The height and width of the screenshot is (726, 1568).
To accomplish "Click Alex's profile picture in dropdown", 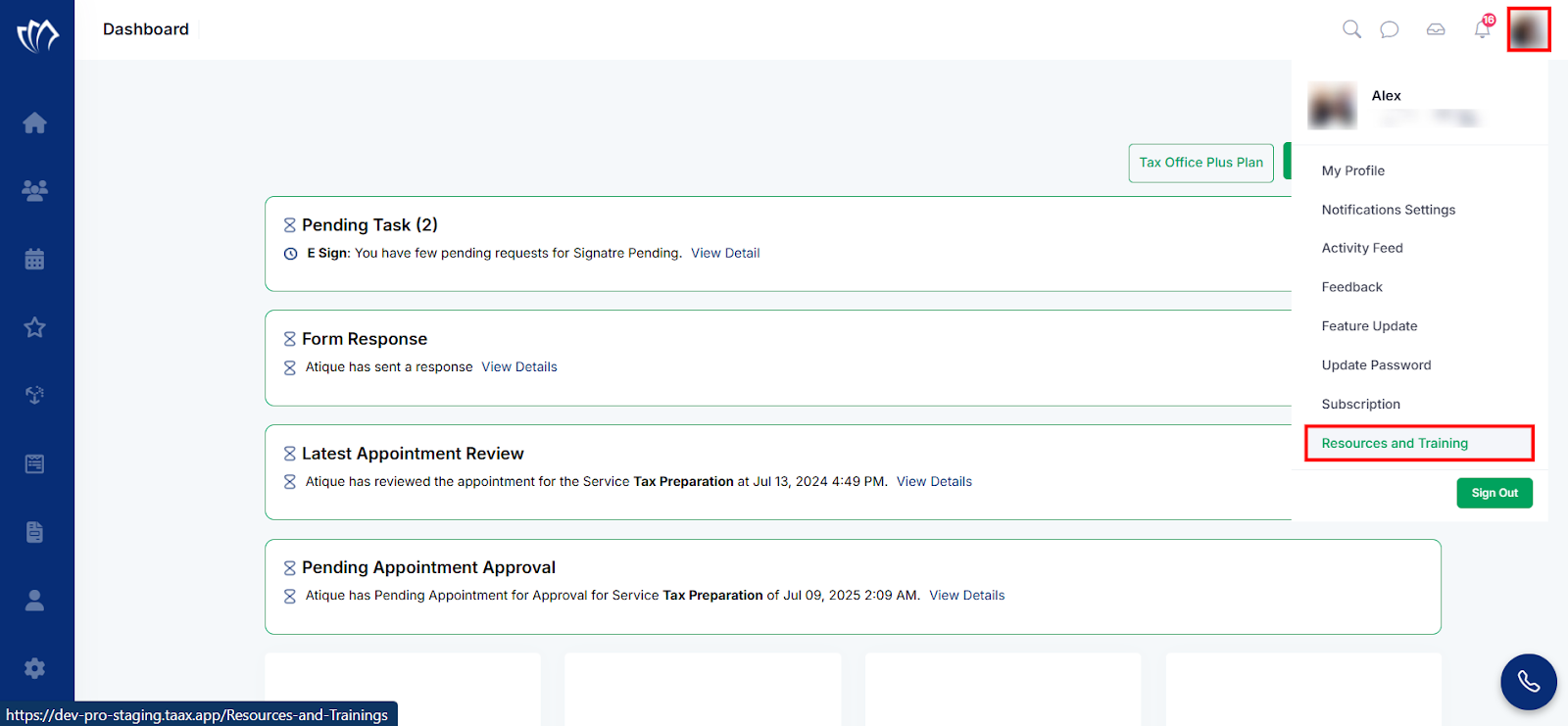I will click(x=1333, y=106).
